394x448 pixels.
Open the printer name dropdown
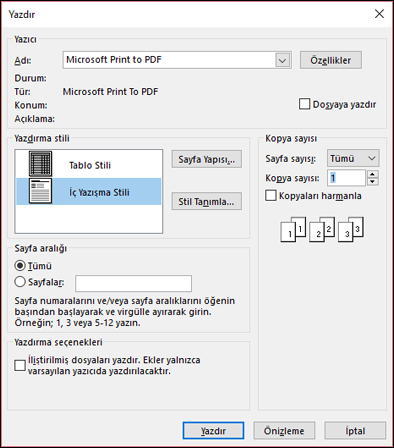click(x=283, y=60)
